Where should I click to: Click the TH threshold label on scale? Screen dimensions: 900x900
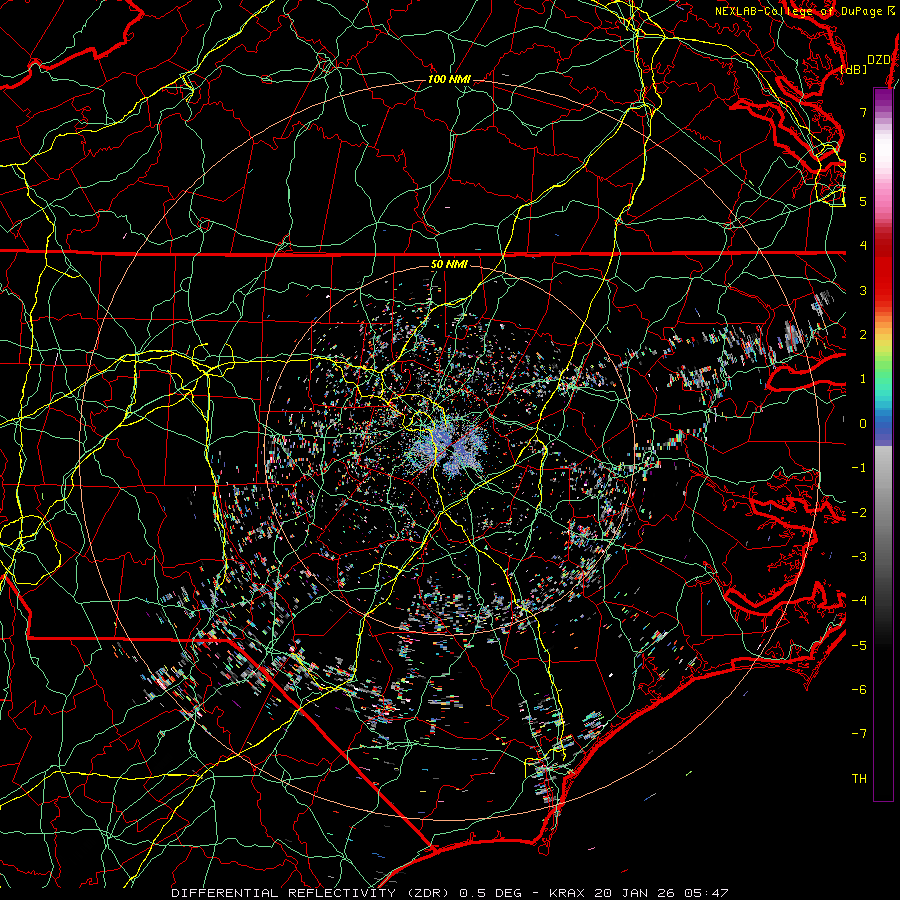[x=859, y=779]
